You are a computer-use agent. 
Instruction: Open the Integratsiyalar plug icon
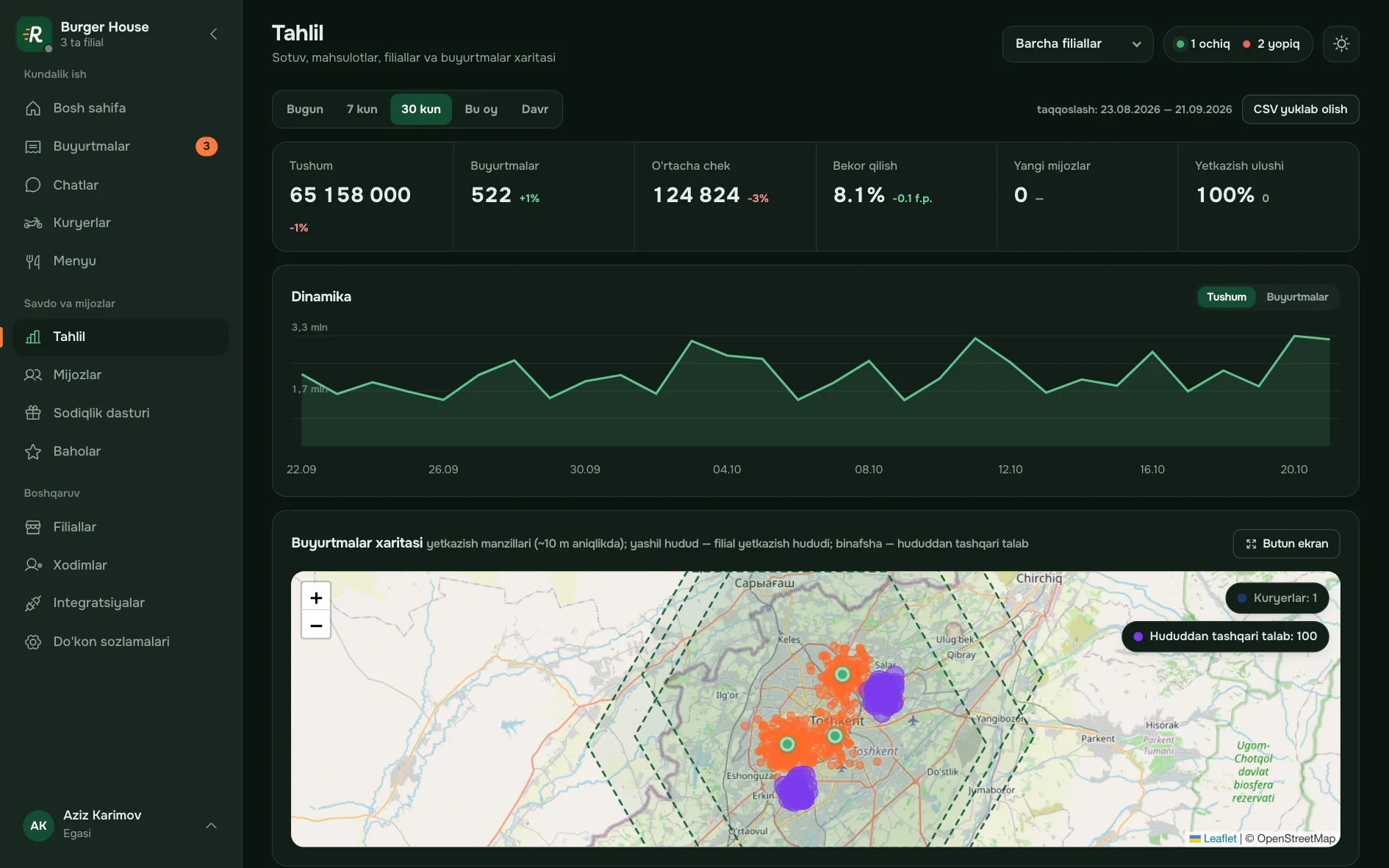point(33,603)
